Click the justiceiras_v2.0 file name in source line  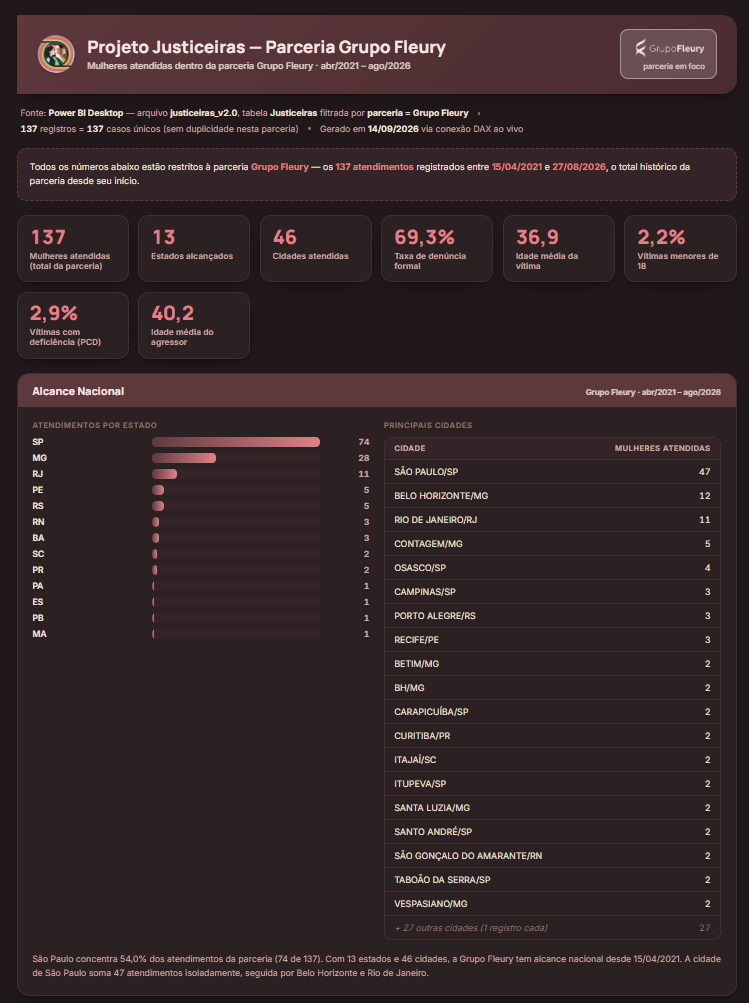click(203, 113)
